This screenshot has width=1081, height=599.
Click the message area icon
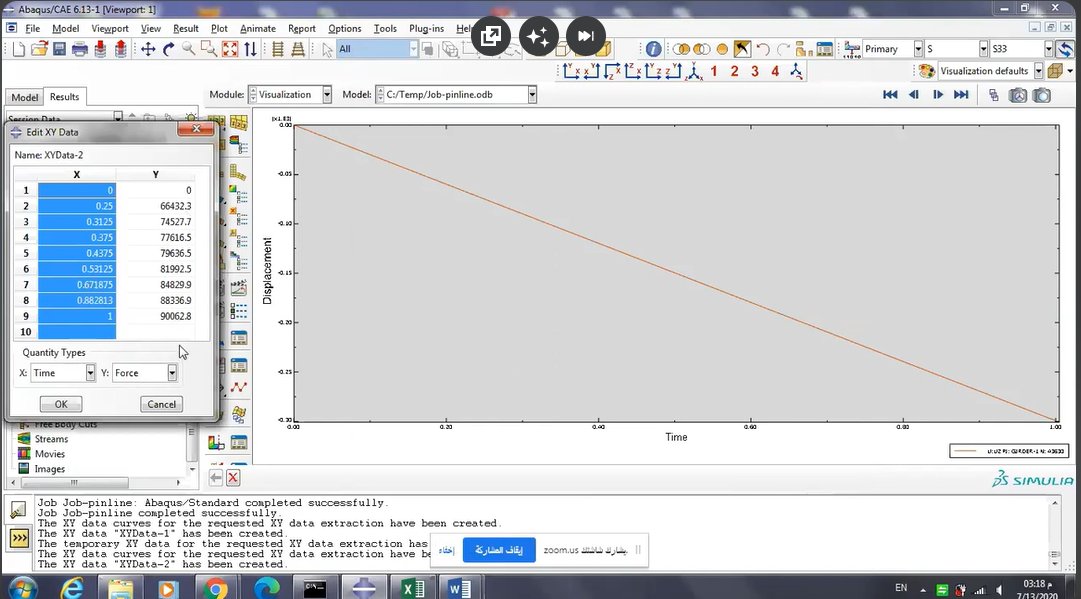coord(19,510)
